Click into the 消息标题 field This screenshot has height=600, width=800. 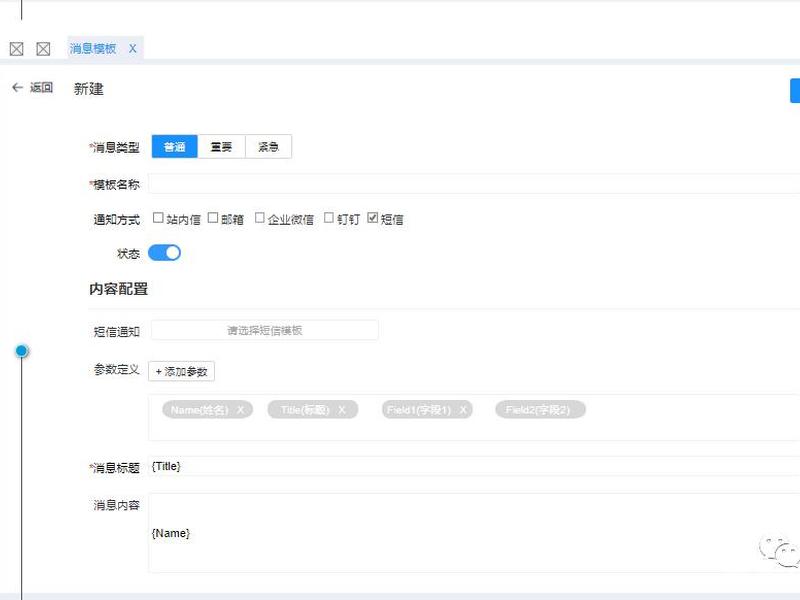point(474,466)
